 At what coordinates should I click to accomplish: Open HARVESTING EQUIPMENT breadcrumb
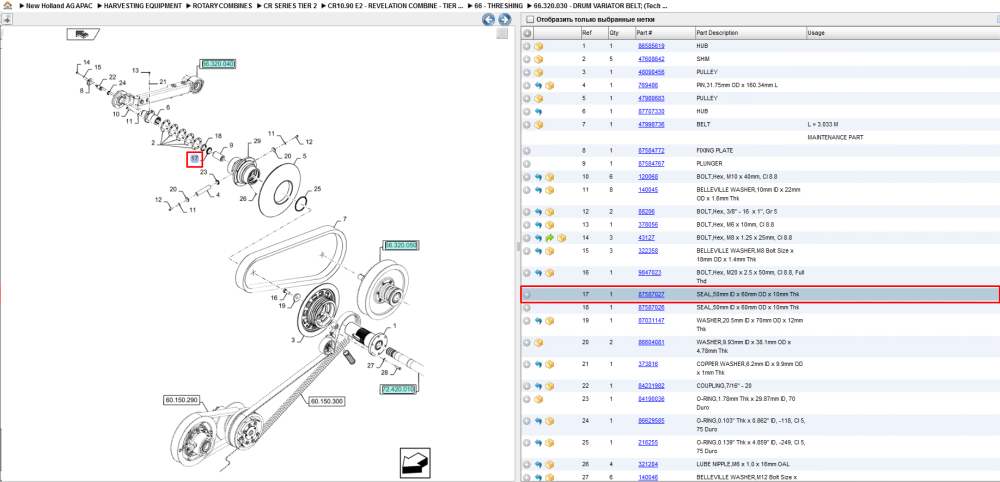coord(143,5)
